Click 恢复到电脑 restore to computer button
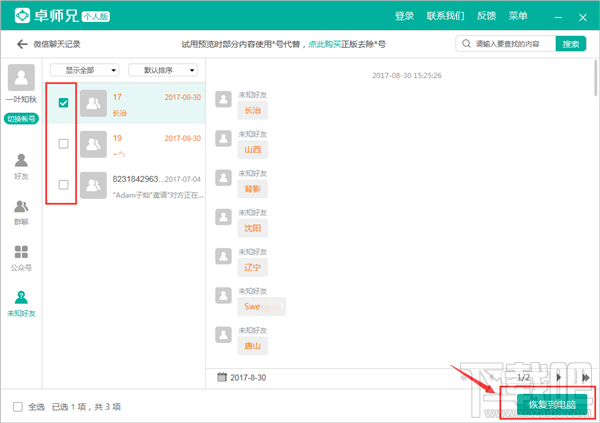This screenshot has height=423, width=600. (552, 405)
